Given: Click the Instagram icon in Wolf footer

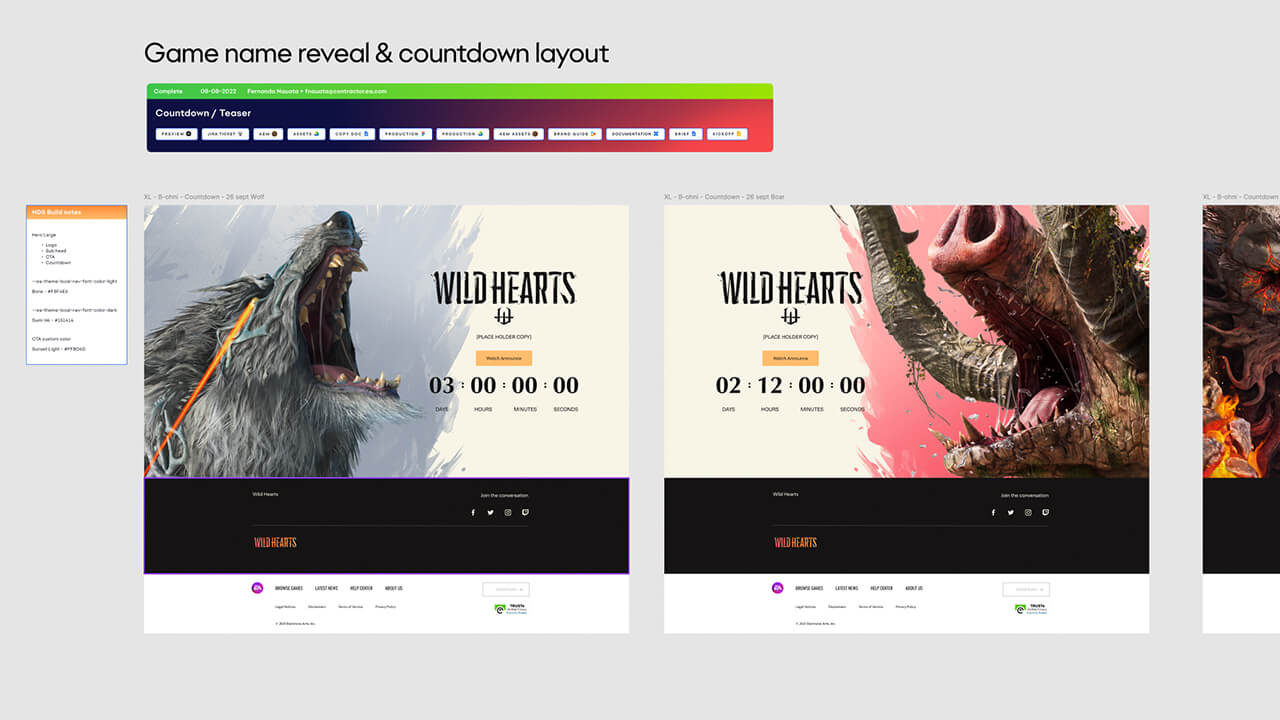Looking at the screenshot, I should [x=508, y=512].
